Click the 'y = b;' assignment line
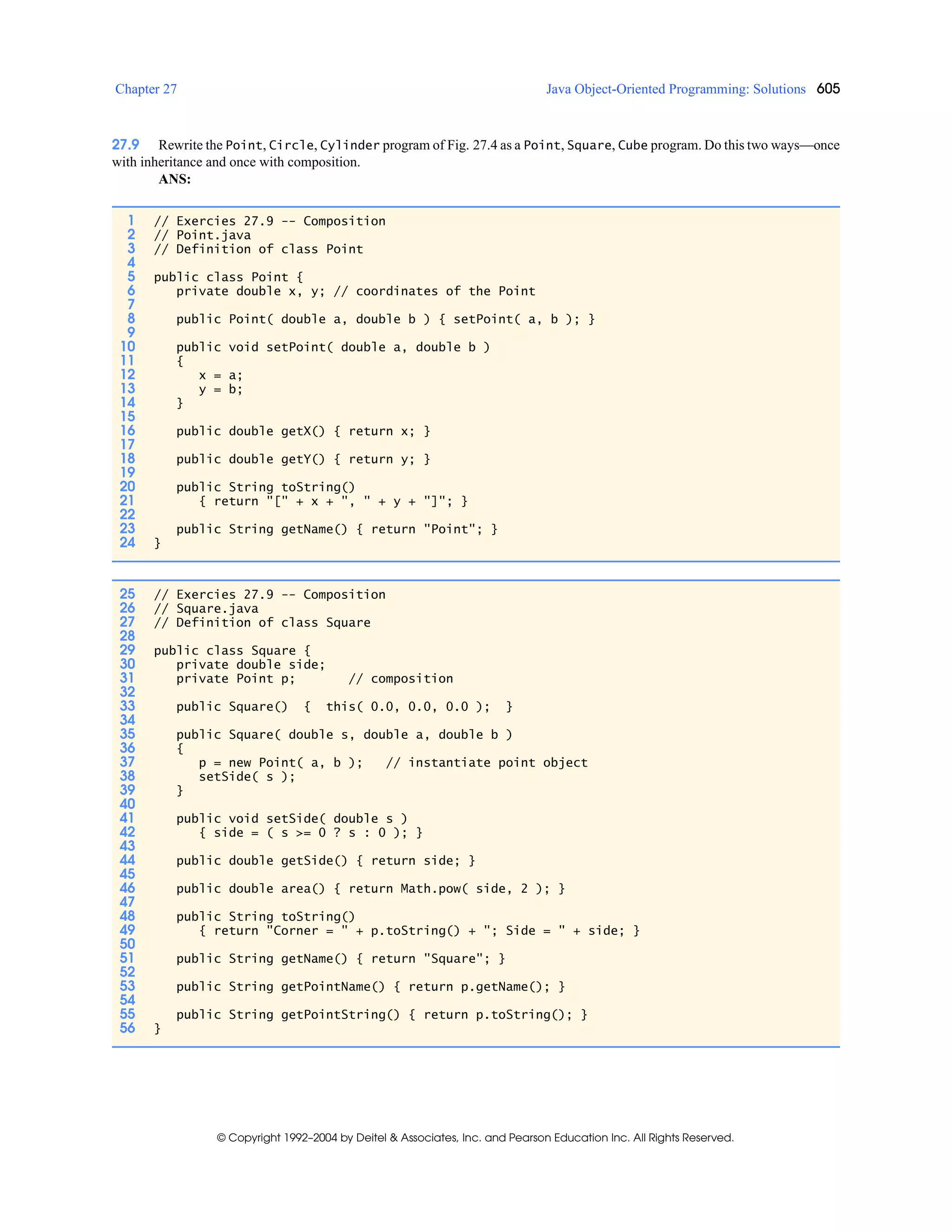 point(220,389)
